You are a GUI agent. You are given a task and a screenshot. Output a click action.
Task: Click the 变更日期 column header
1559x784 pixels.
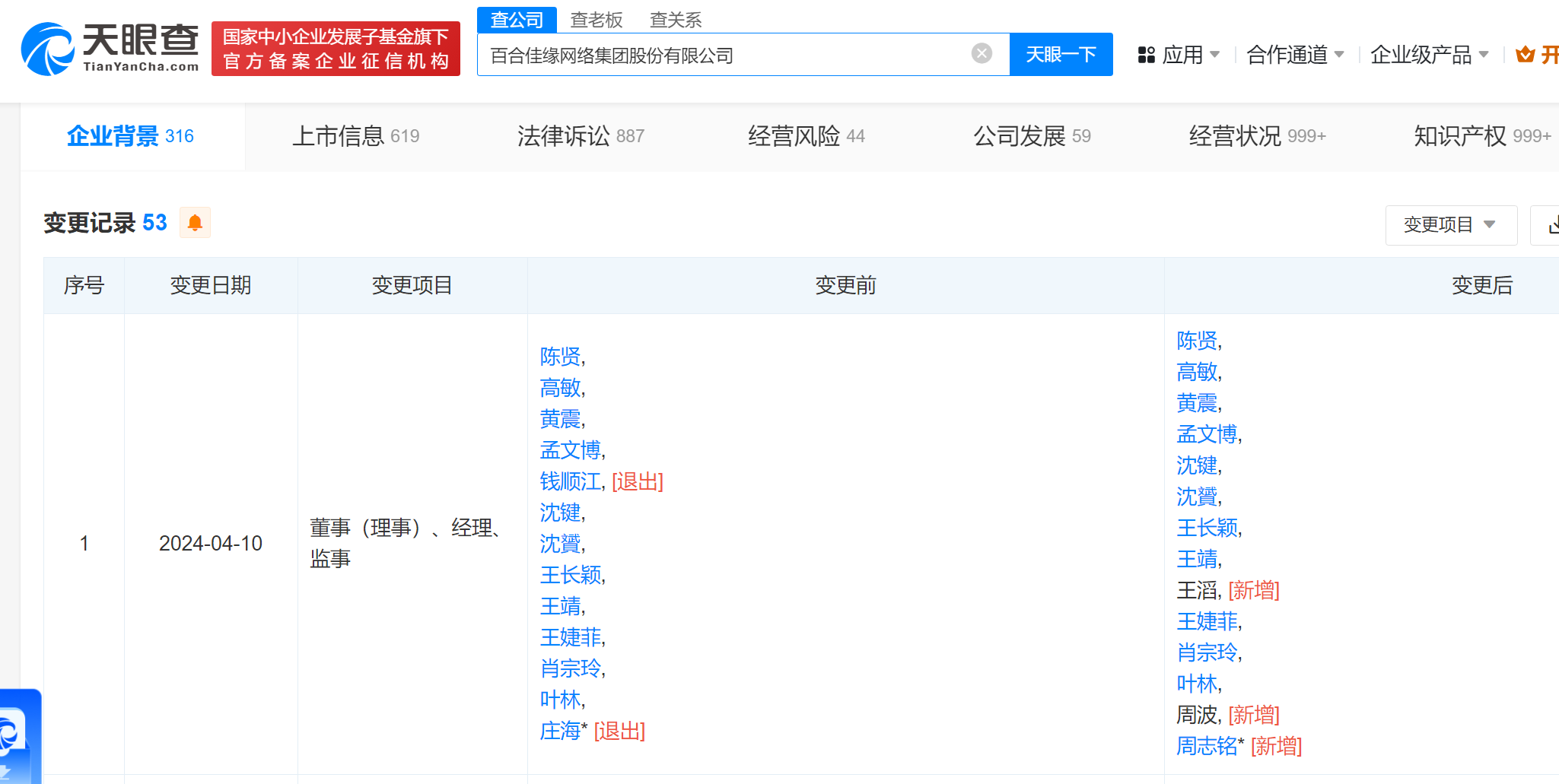tap(211, 285)
